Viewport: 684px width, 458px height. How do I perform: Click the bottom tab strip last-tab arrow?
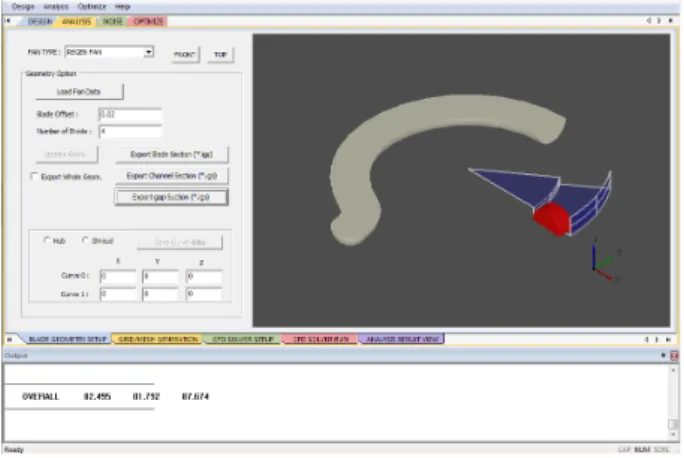[668, 339]
